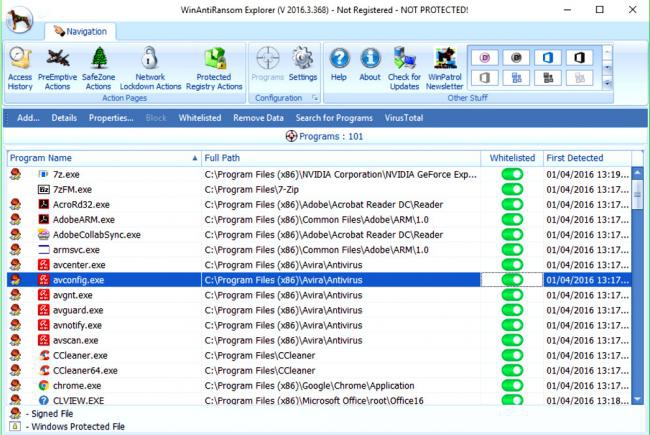Screen dimensions: 650x435
Task: Toggle whitelist switch for AdobeARM.exe
Action: click(512, 219)
